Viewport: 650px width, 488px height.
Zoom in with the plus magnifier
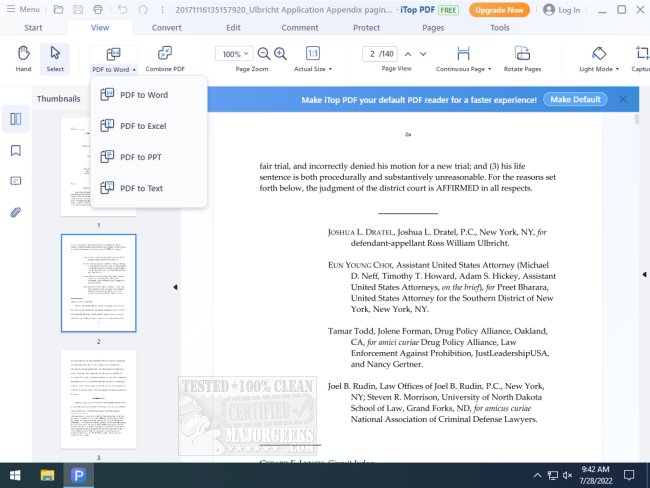pos(282,53)
